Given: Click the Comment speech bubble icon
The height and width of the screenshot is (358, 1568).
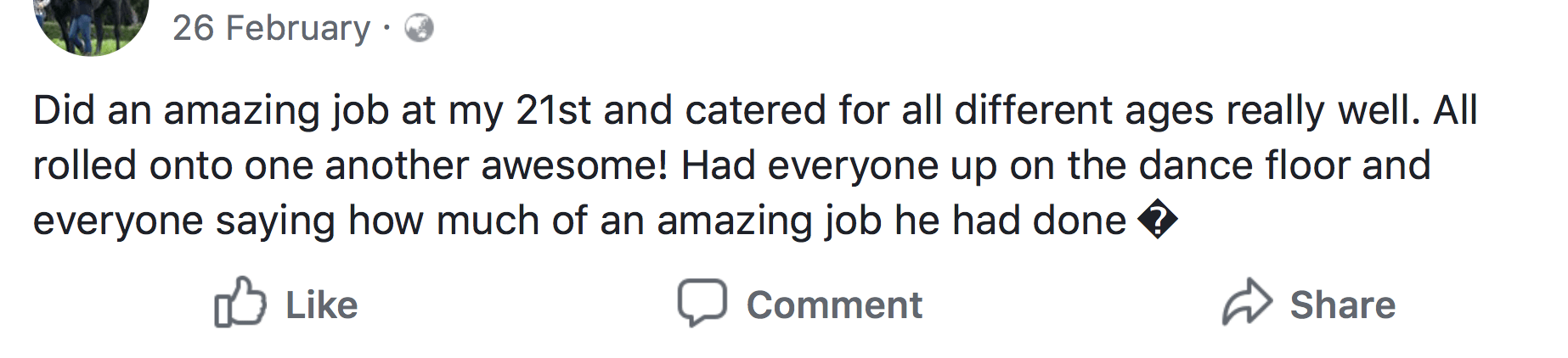Looking at the screenshot, I should 702,303.
